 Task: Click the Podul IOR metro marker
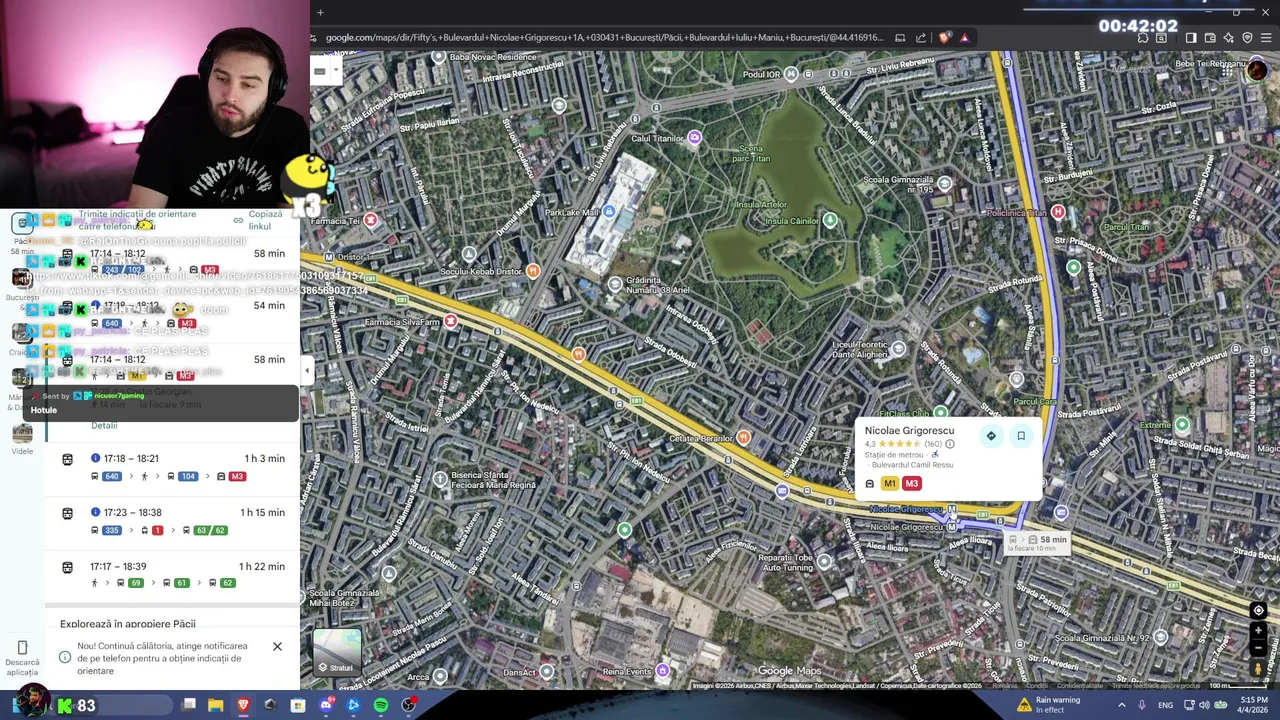[791, 74]
